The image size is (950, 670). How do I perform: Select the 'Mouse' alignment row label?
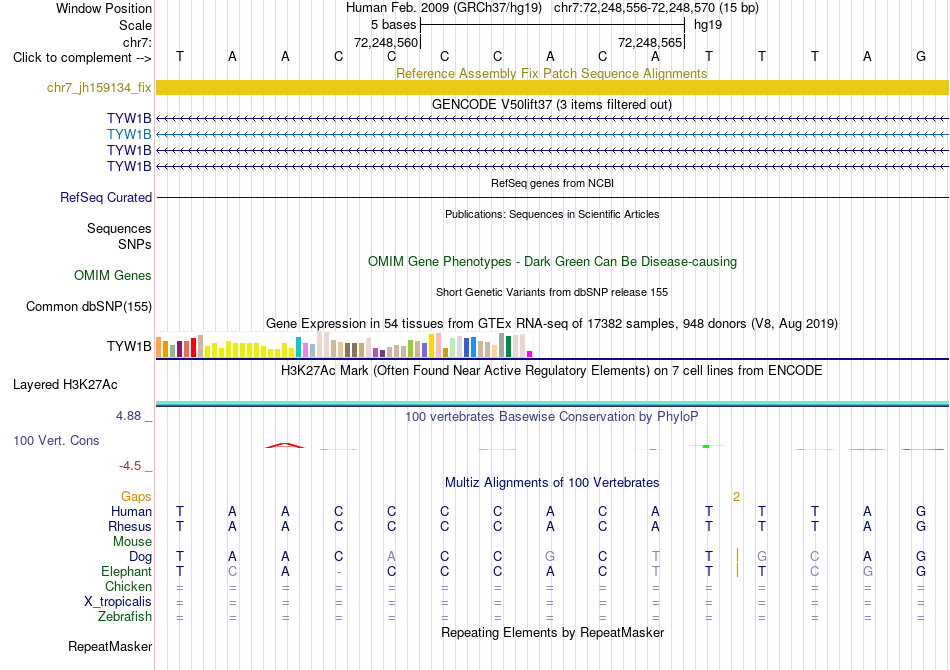coord(132,542)
